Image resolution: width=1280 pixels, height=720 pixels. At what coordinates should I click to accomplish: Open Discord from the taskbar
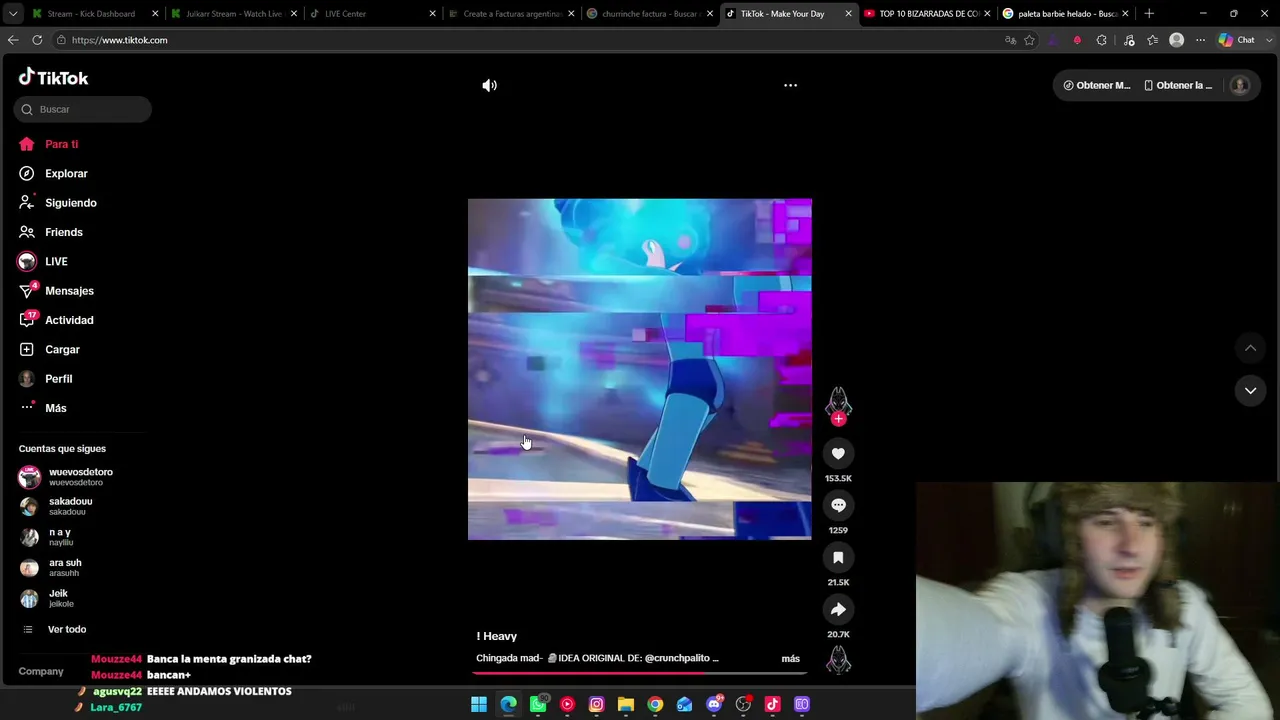(x=714, y=704)
